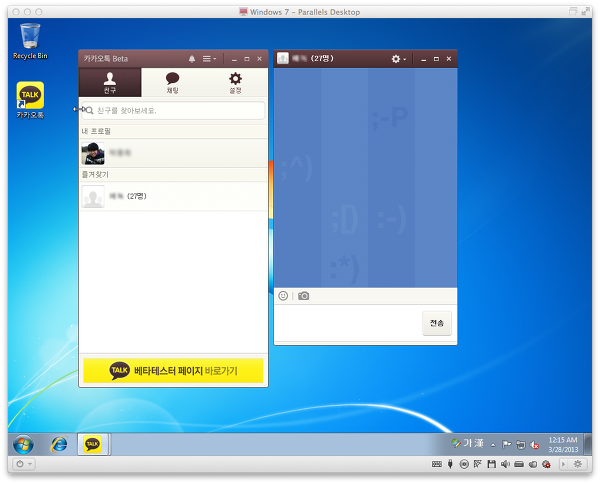Click the chat window avatar in title bar

[x=283, y=59]
